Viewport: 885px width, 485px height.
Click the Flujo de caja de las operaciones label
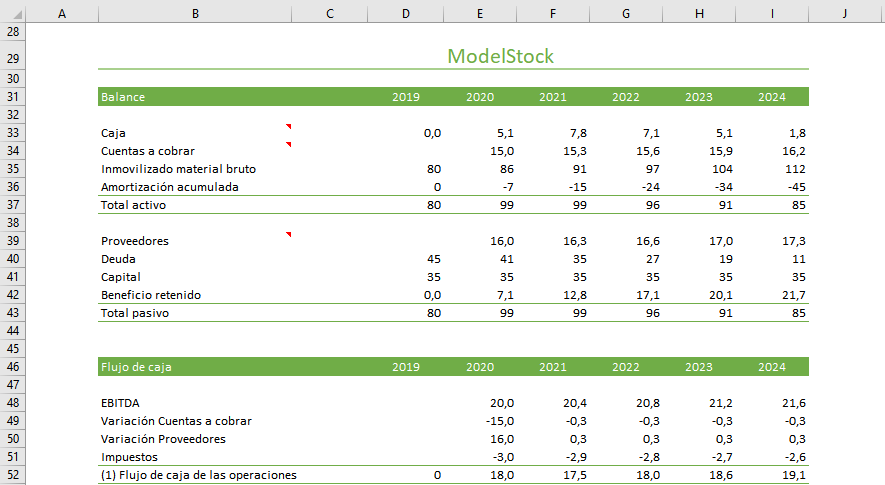pyautogui.click(x=199, y=475)
